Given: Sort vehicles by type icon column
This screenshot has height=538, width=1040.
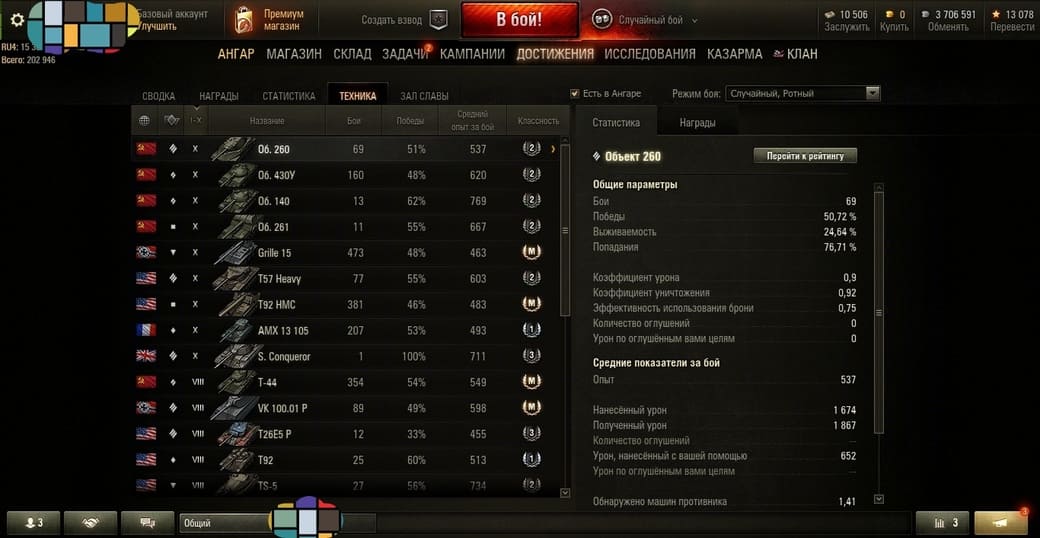Looking at the screenshot, I should 172,121.
